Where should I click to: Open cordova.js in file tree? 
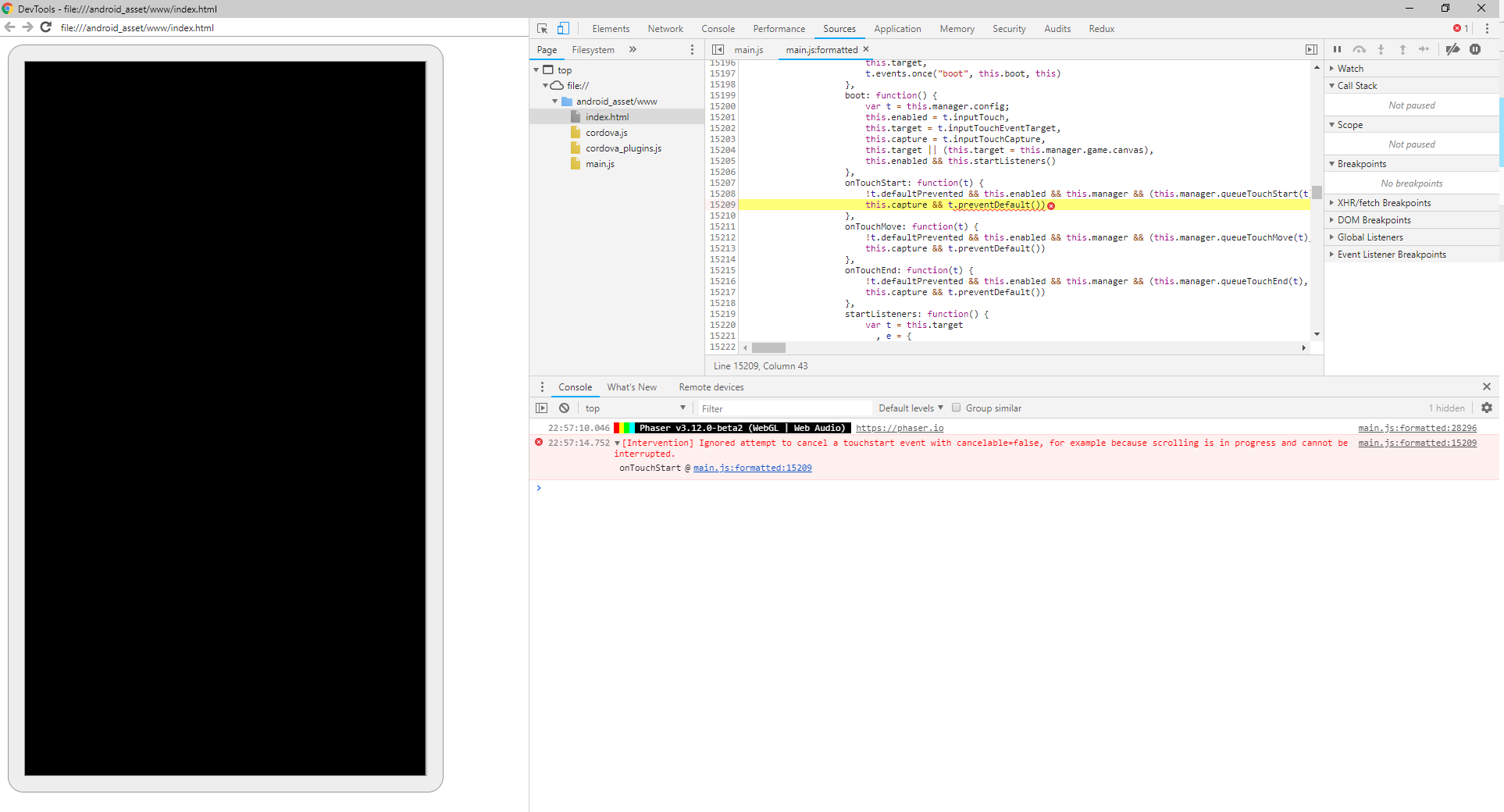[606, 133]
